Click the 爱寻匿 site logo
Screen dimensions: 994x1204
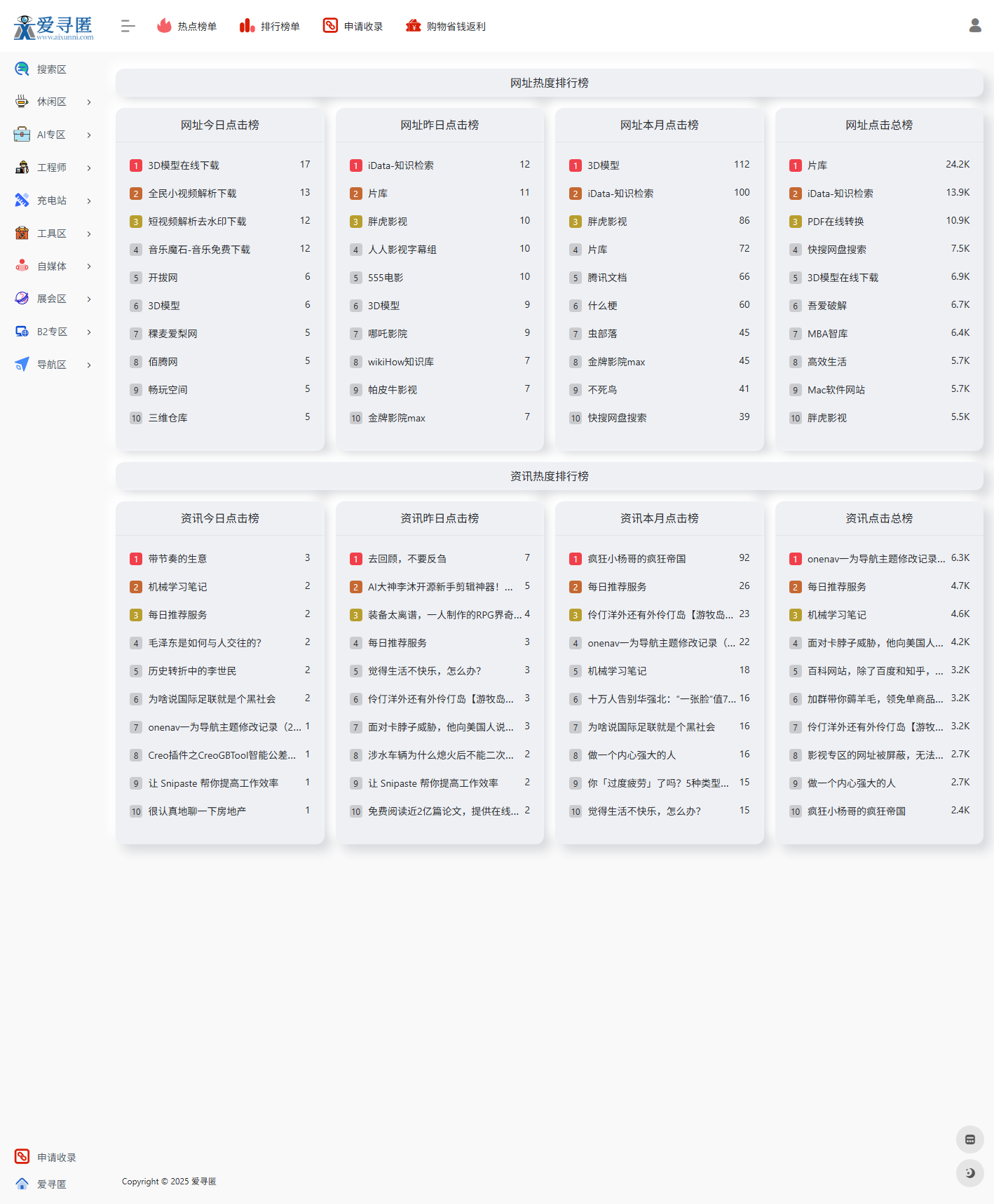coord(53,27)
